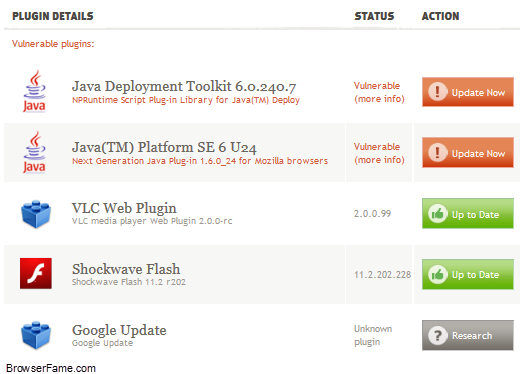Click the blue brick icon for VLC Web Plugin
This screenshot has width=520, height=374.
[x=36, y=214]
